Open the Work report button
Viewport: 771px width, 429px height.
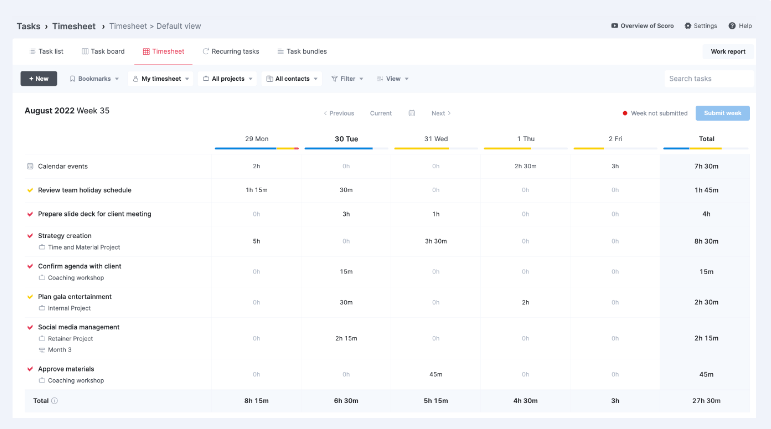tap(728, 51)
